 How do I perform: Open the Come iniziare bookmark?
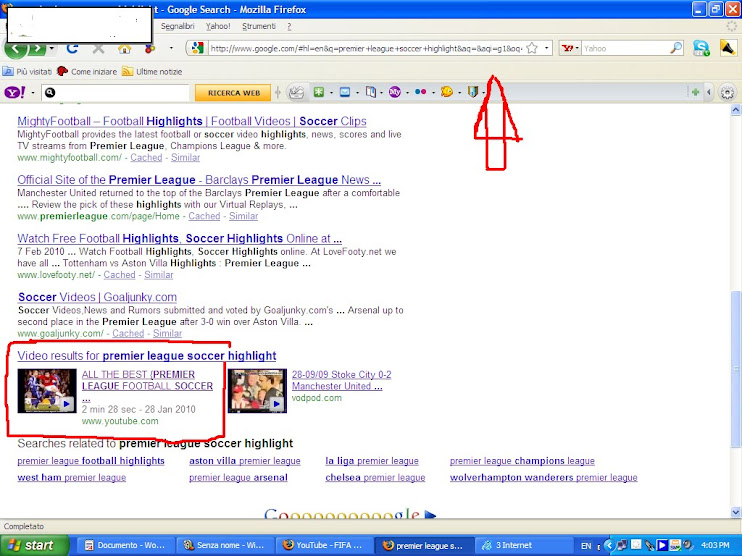(87, 72)
